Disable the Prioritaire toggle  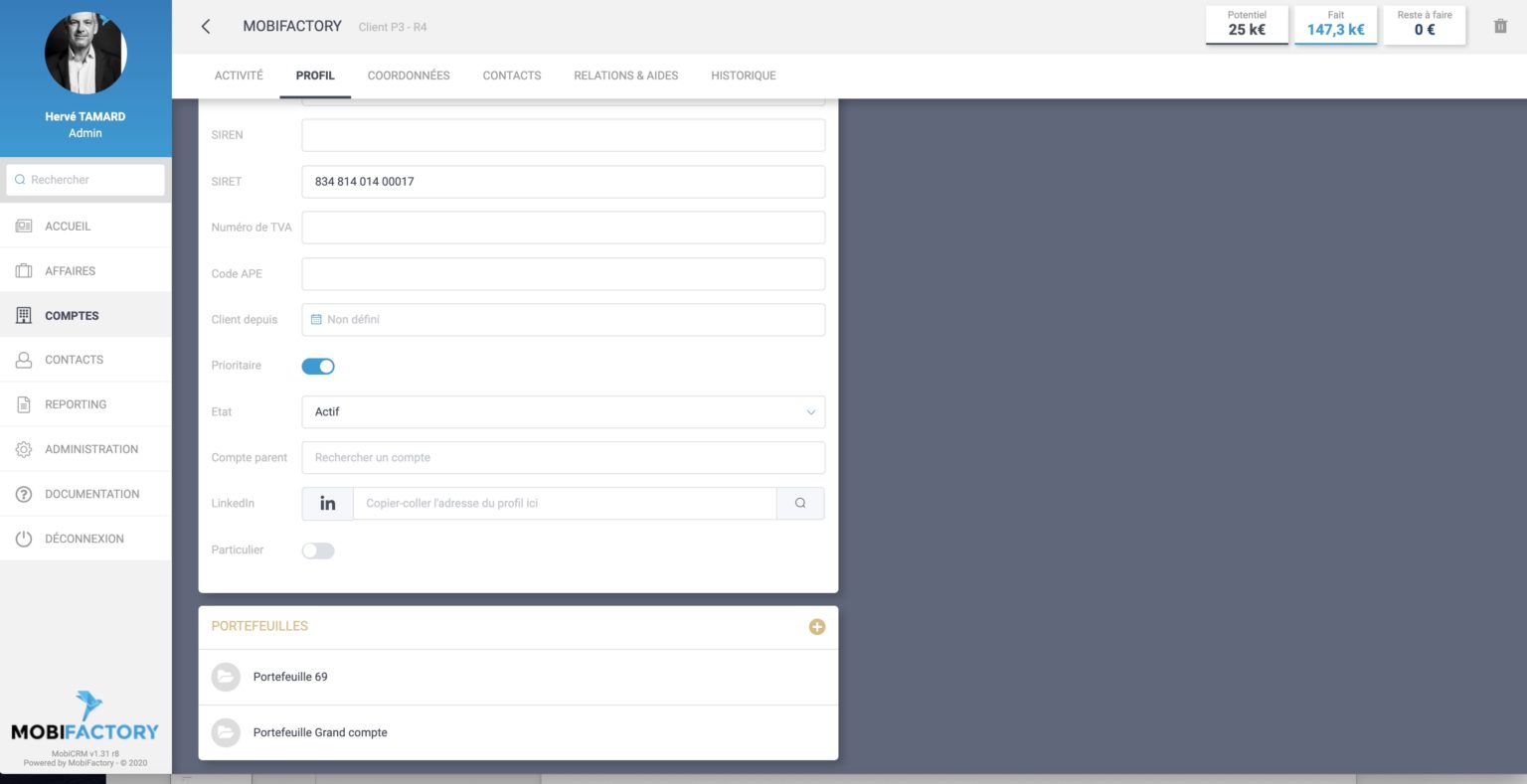318,367
